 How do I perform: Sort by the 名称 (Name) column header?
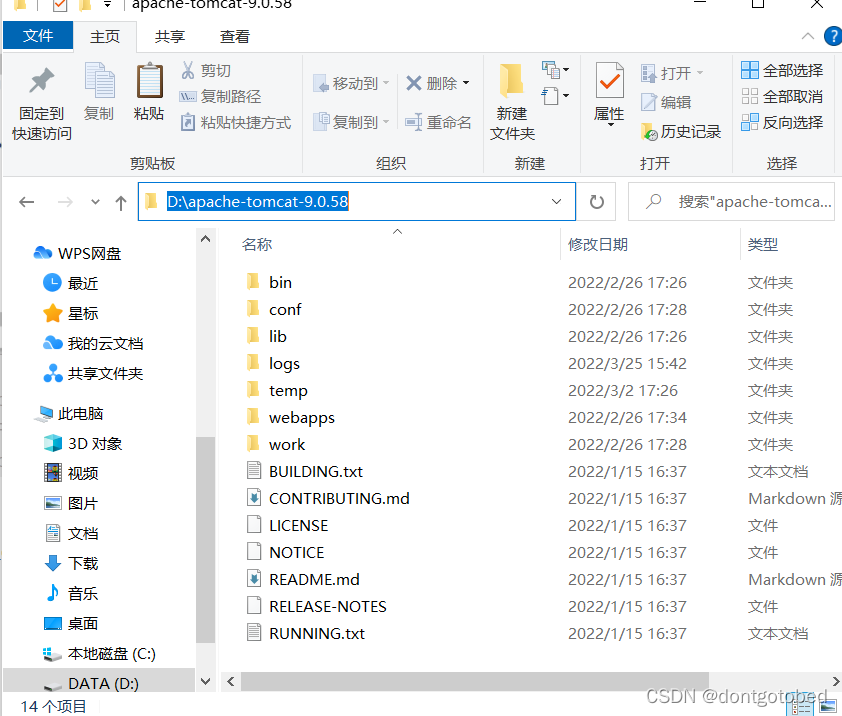[x=257, y=245]
